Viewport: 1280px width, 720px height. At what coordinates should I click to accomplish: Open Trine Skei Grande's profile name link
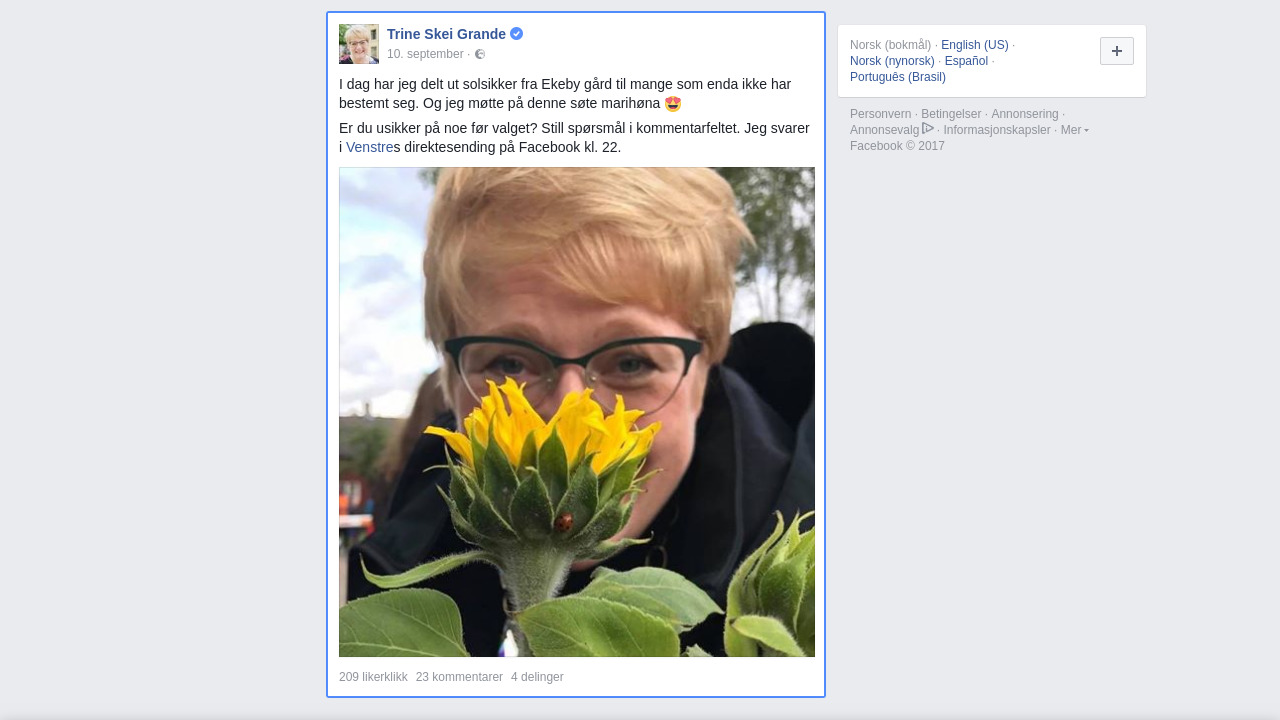click(446, 34)
